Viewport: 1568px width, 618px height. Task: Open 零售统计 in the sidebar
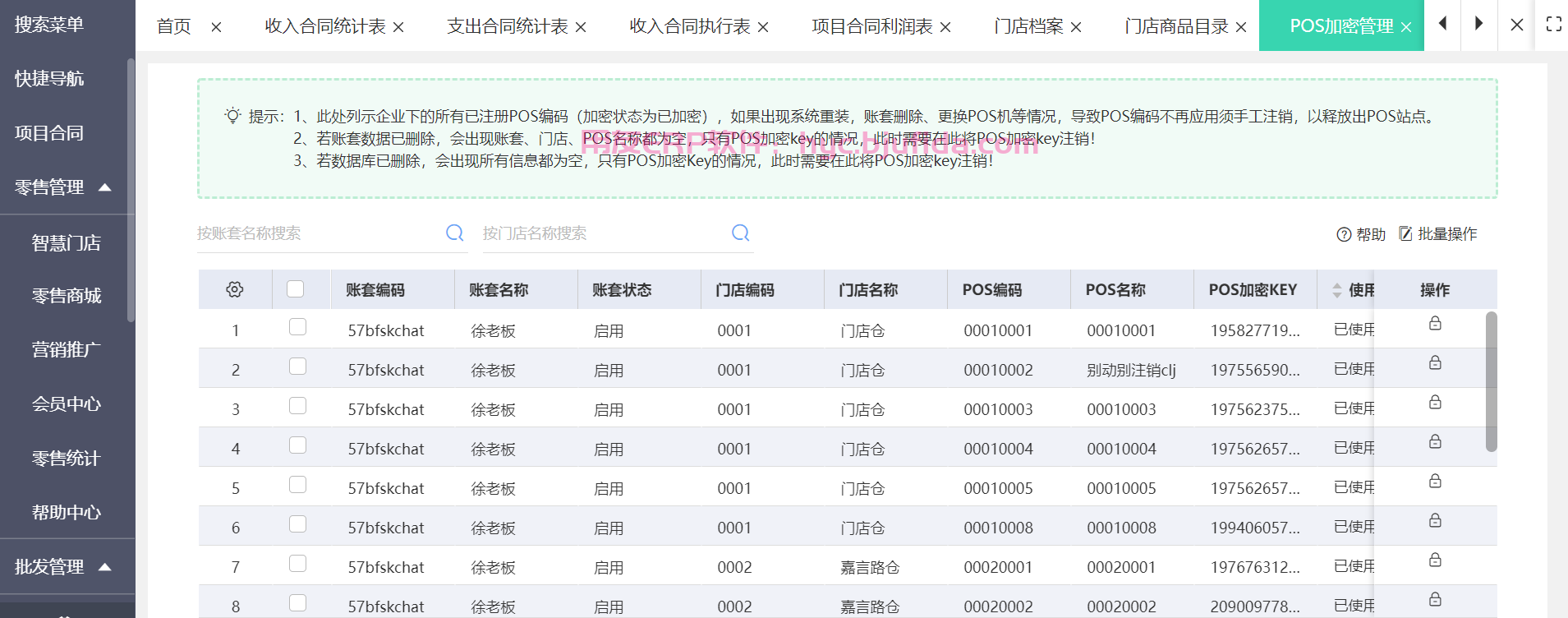click(x=67, y=459)
